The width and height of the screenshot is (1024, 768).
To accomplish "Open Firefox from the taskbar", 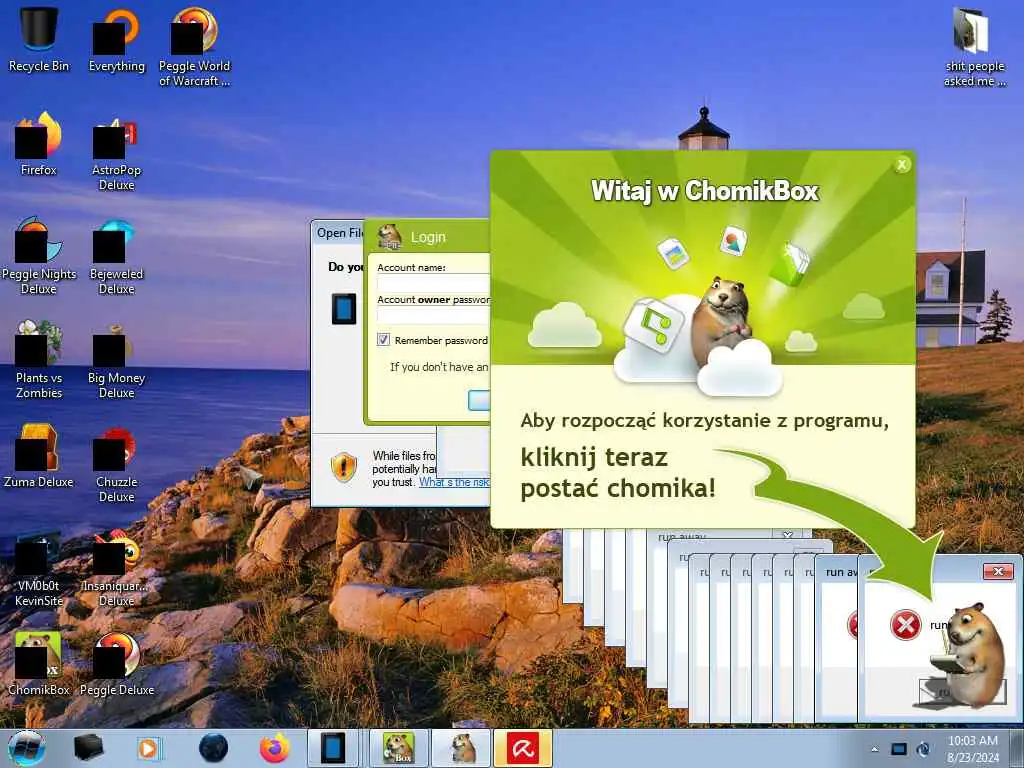I will tap(274, 748).
